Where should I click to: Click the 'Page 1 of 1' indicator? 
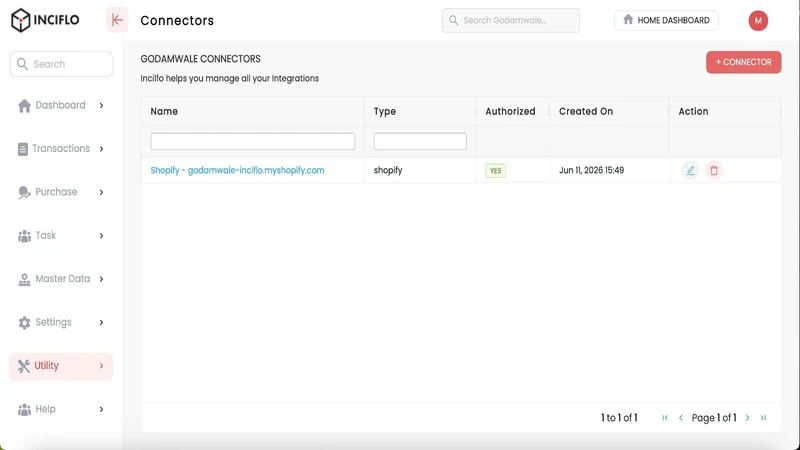(x=714, y=418)
